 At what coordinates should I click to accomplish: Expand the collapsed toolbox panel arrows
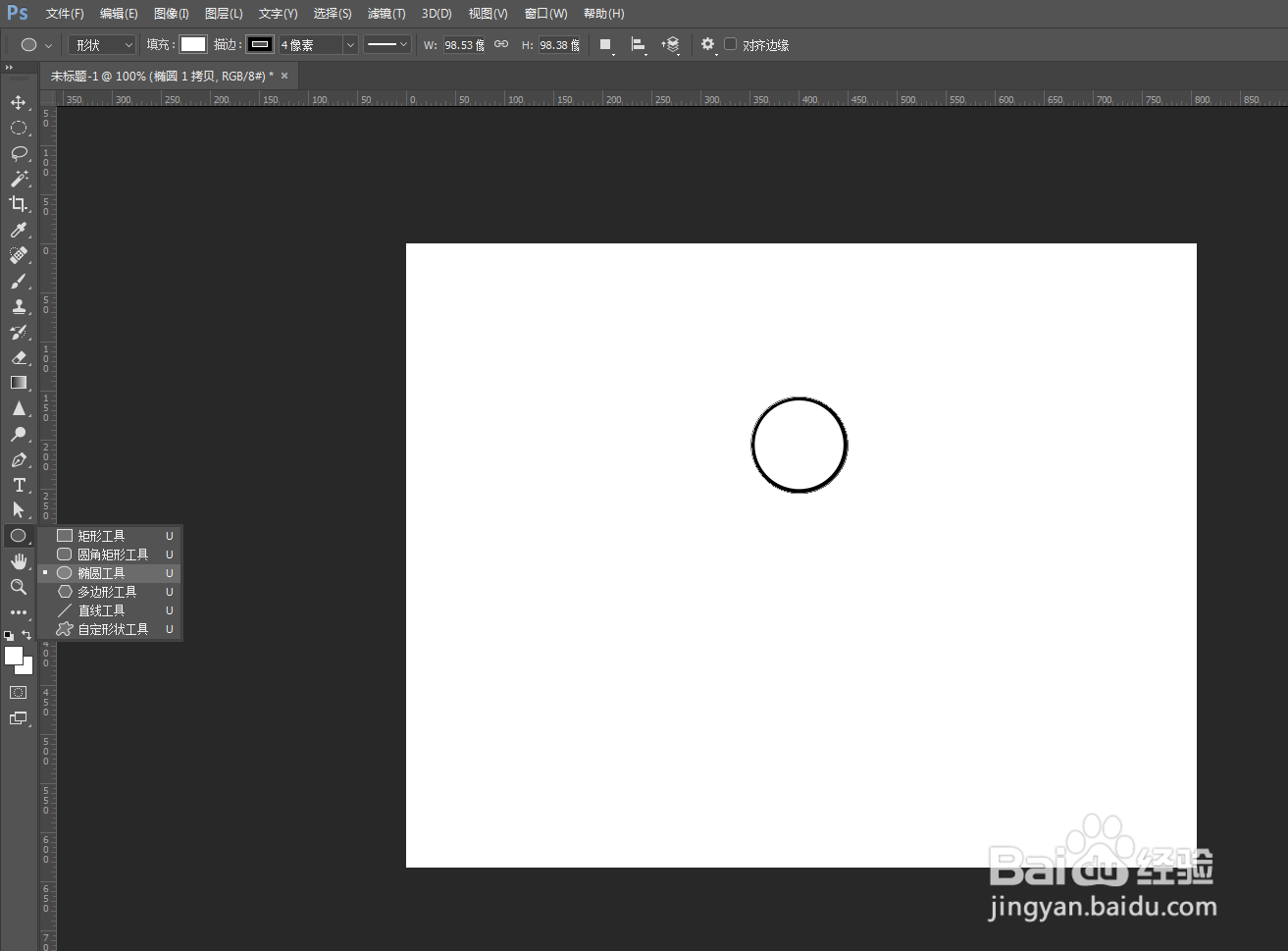coord(9,68)
